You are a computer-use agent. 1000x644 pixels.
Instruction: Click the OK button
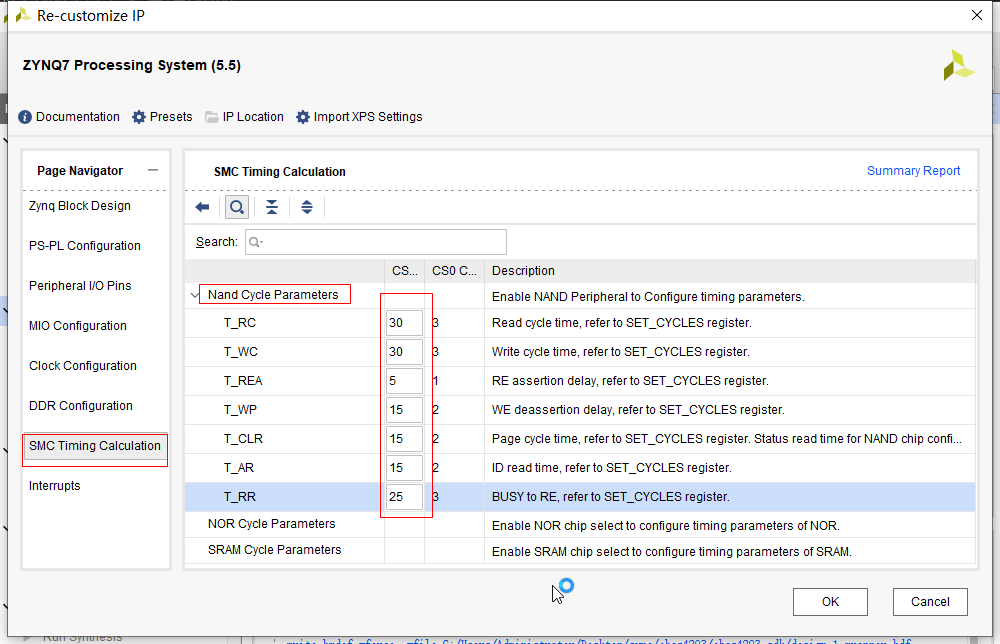click(830, 602)
